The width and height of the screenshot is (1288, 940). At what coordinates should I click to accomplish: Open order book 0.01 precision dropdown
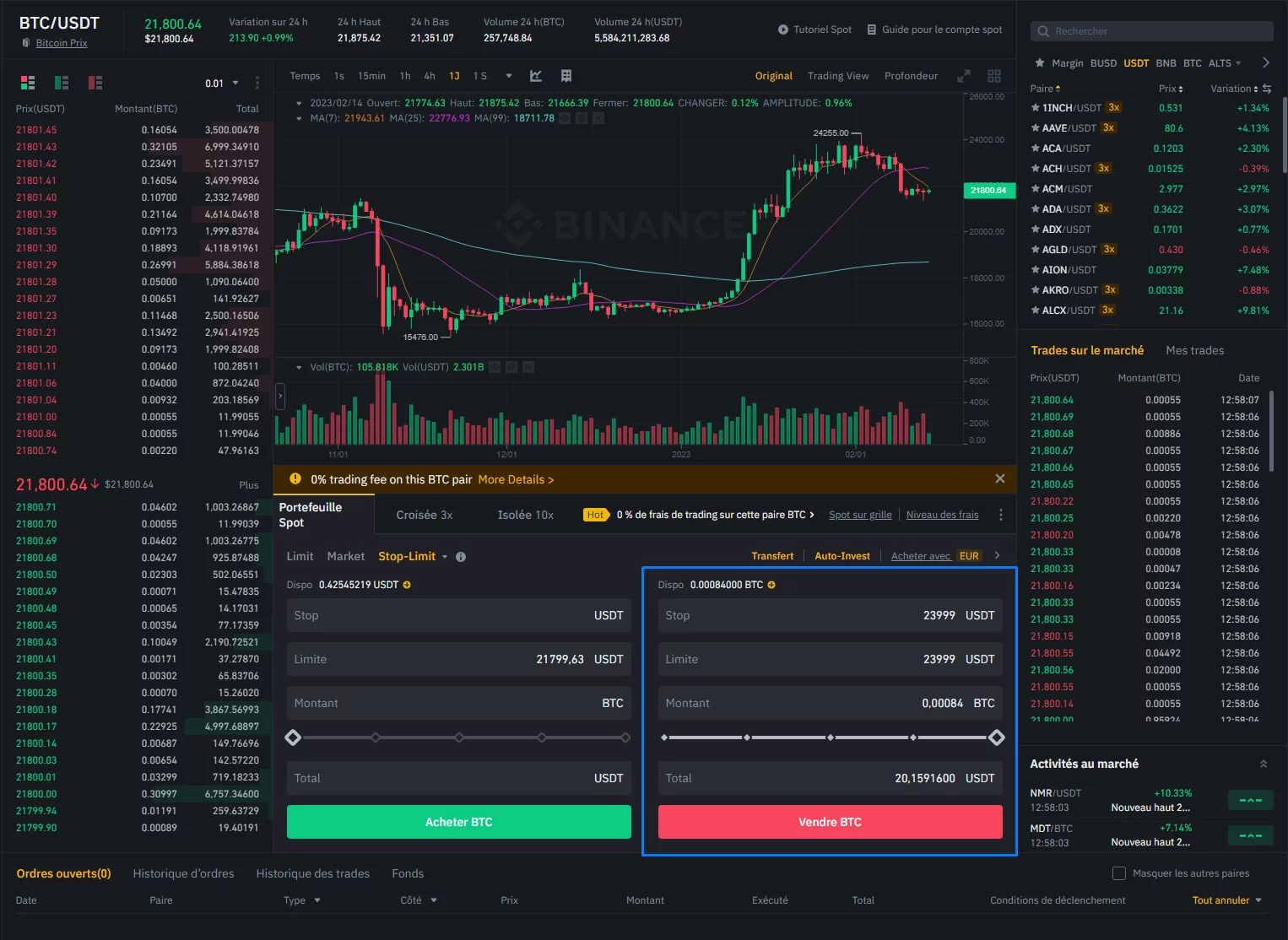pos(222,84)
